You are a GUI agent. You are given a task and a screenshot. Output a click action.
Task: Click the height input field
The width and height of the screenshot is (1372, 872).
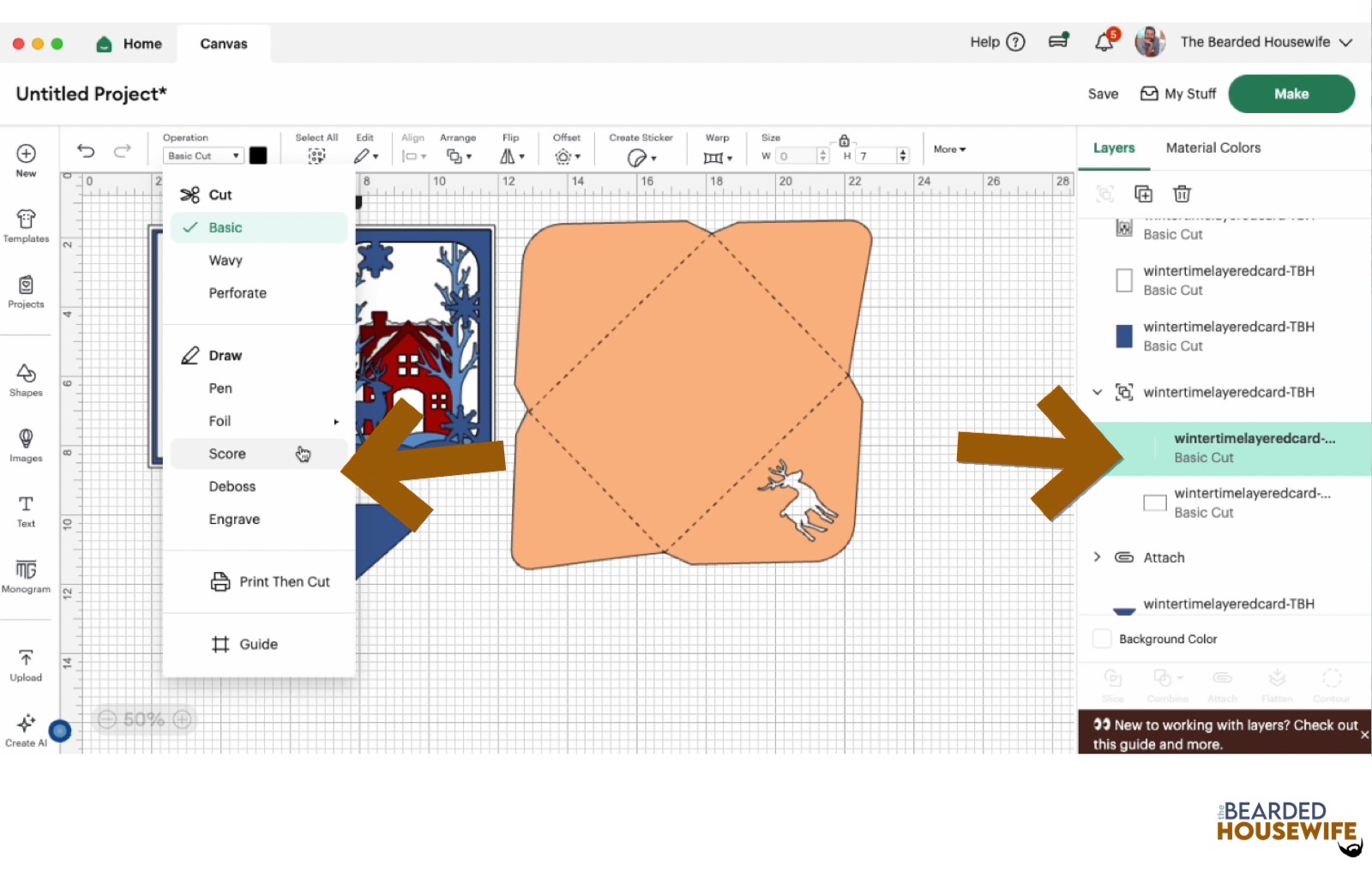click(x=876, y=156)
